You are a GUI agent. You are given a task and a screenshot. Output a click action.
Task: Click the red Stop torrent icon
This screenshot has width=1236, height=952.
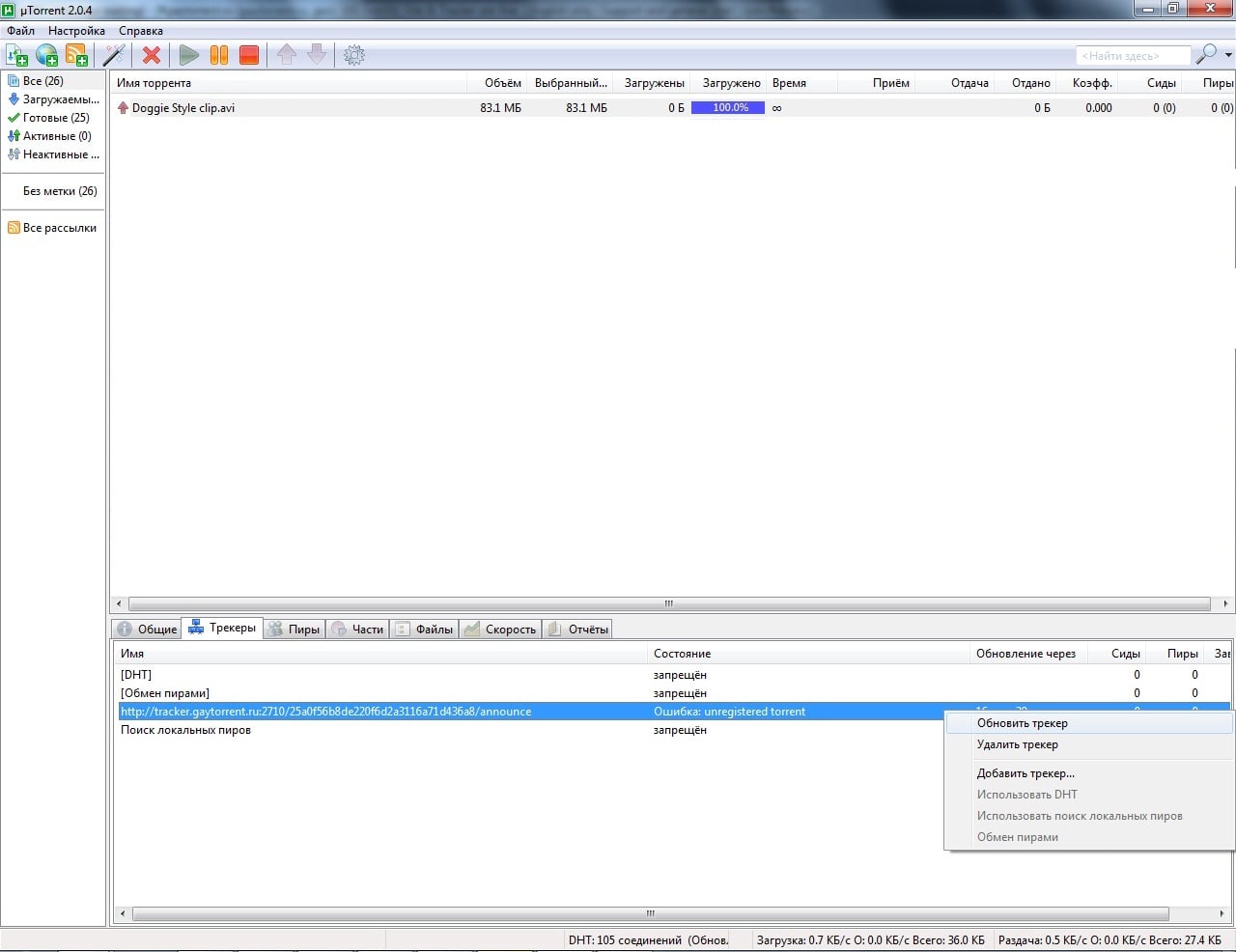[x=249, y=55]
